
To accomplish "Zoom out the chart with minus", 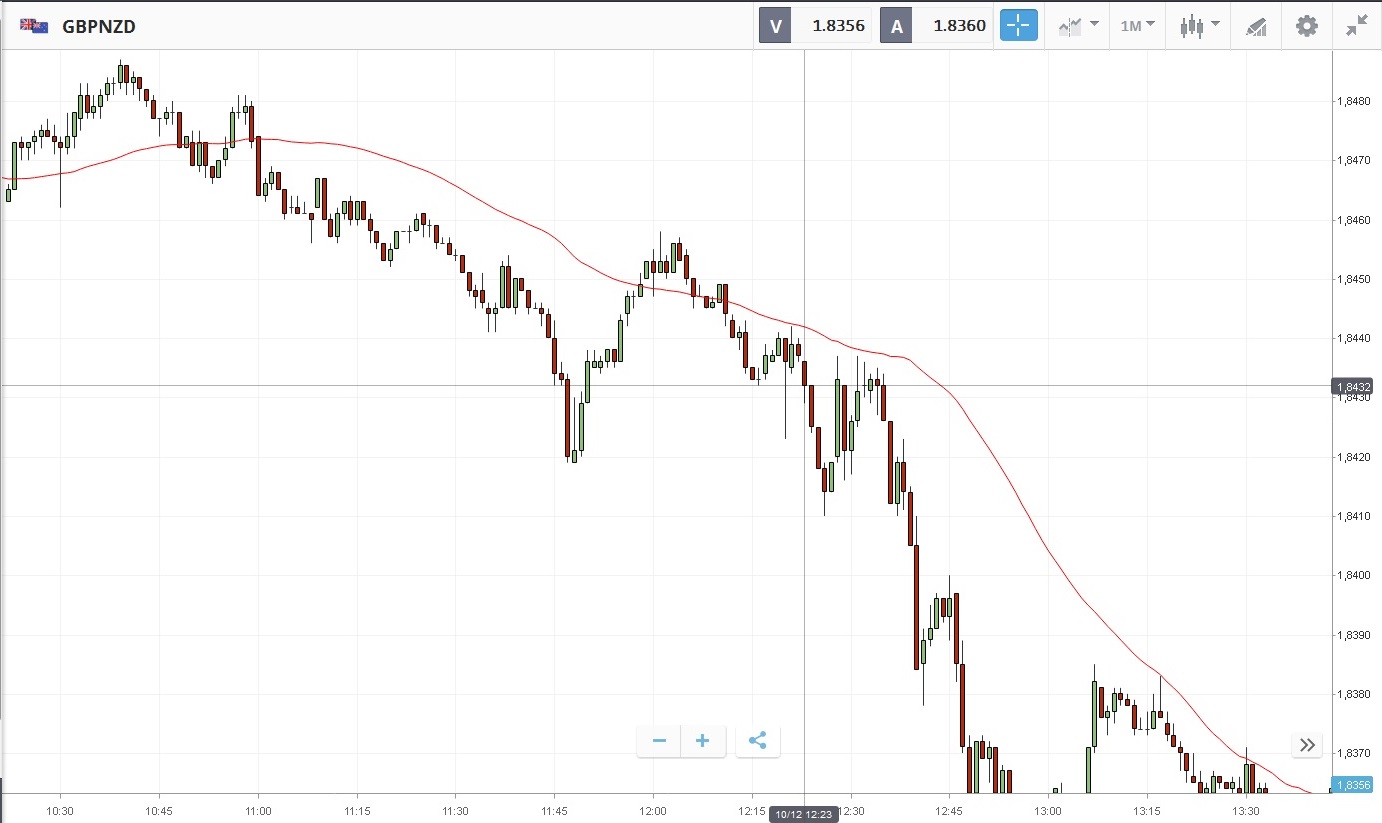I will point(659,741).
